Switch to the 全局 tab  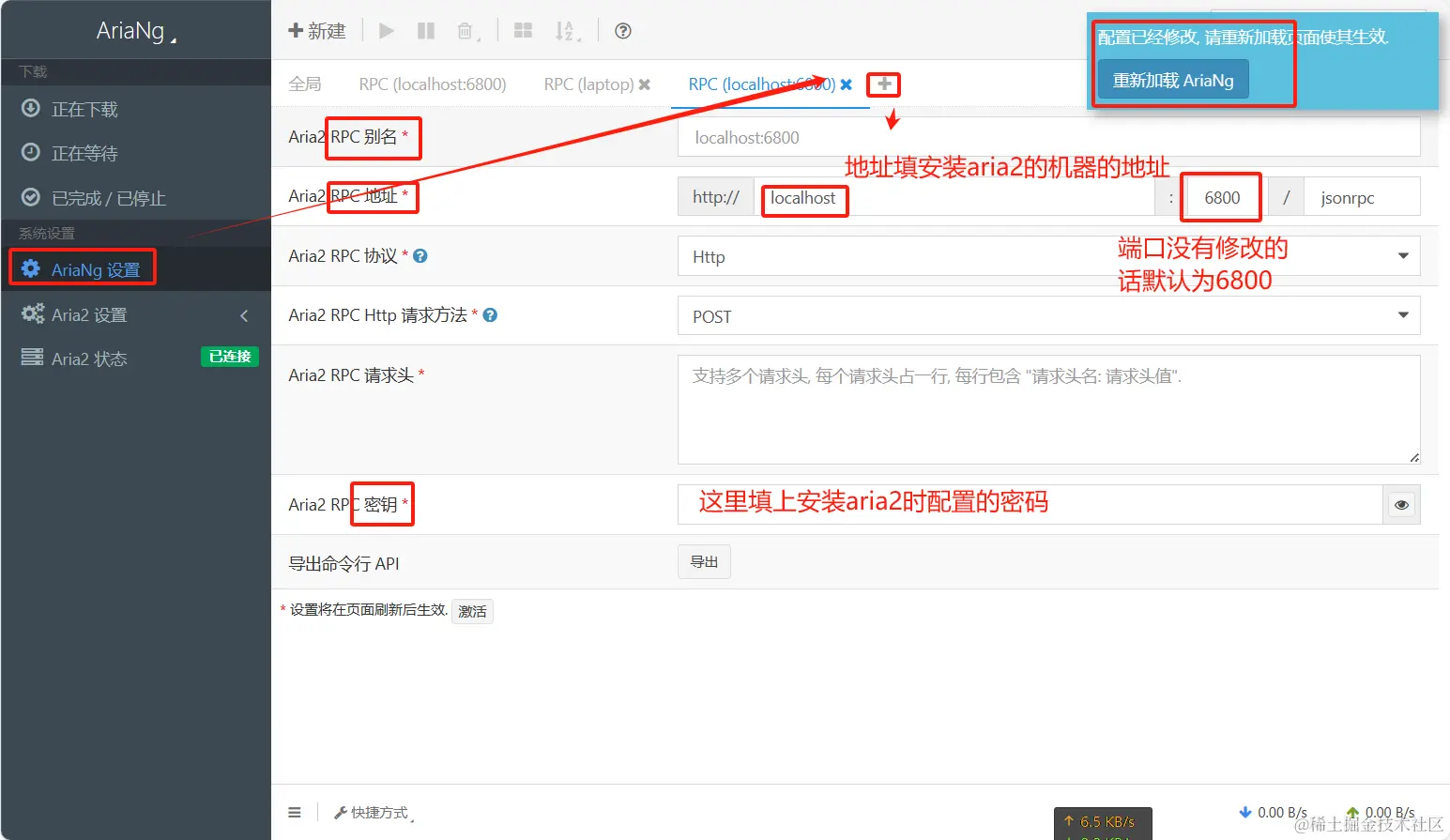305,84
